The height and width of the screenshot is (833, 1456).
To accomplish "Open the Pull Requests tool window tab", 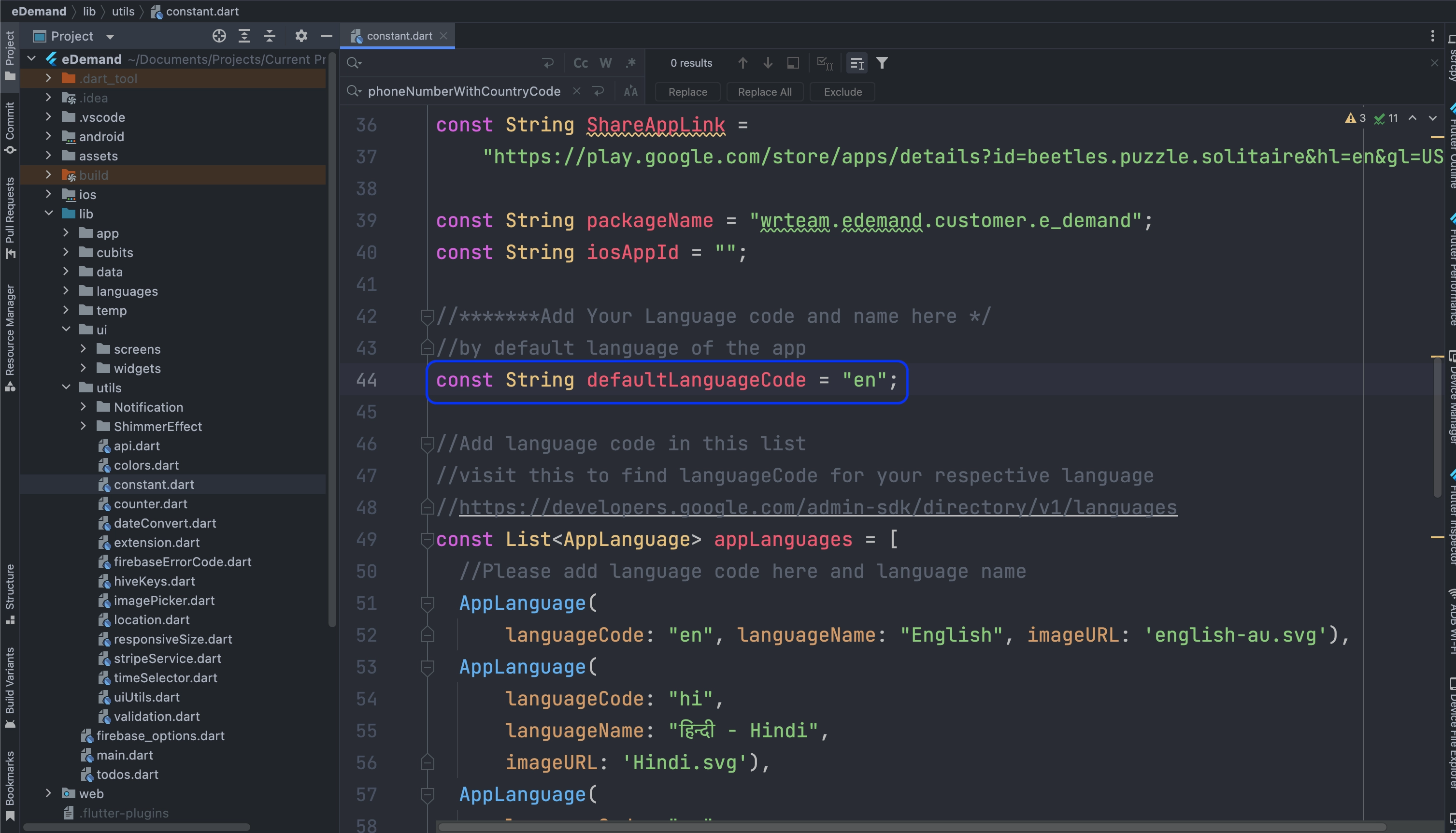I will tap(10, 217).
